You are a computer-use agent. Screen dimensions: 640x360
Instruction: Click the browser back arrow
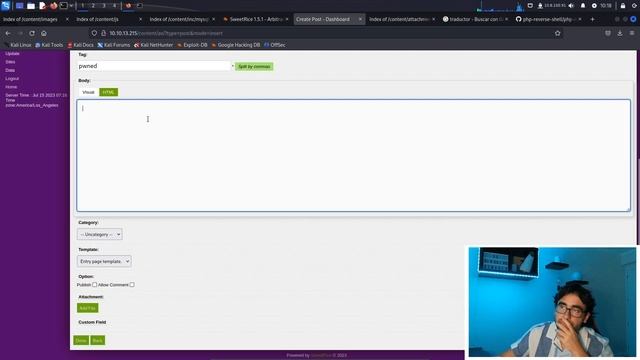[x=8, y=33]
